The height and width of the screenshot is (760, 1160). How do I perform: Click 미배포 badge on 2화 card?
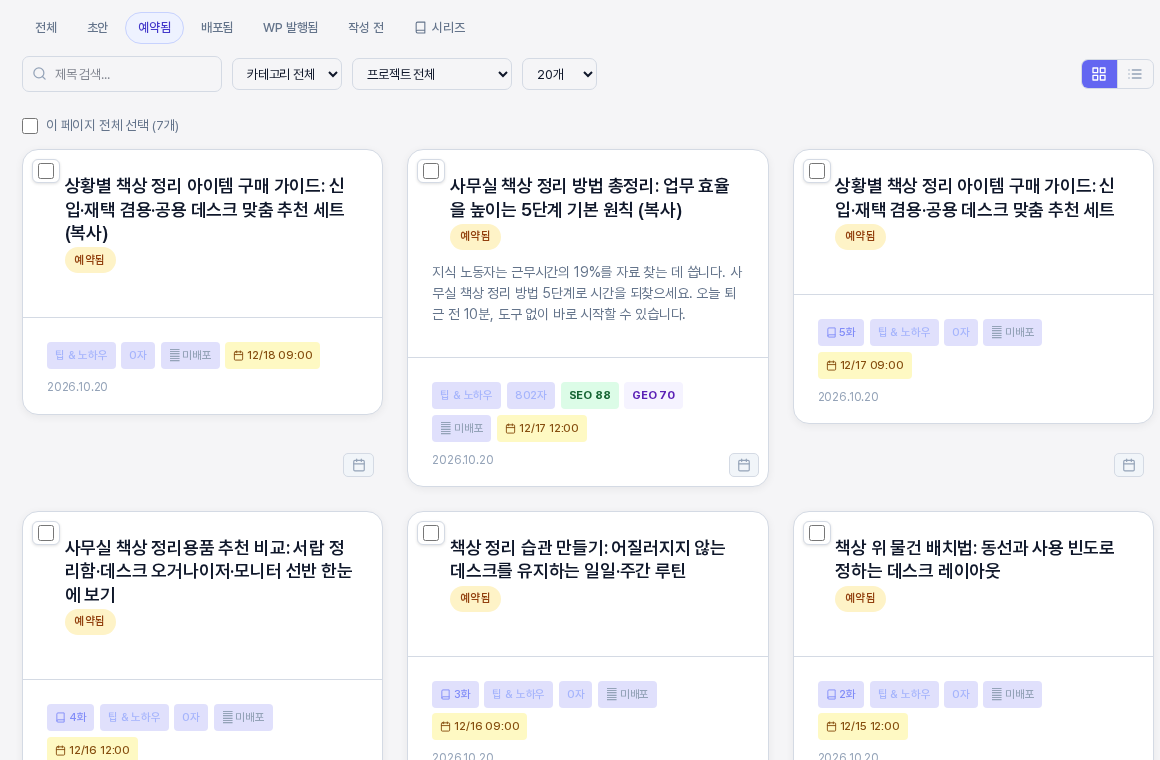1012,694
